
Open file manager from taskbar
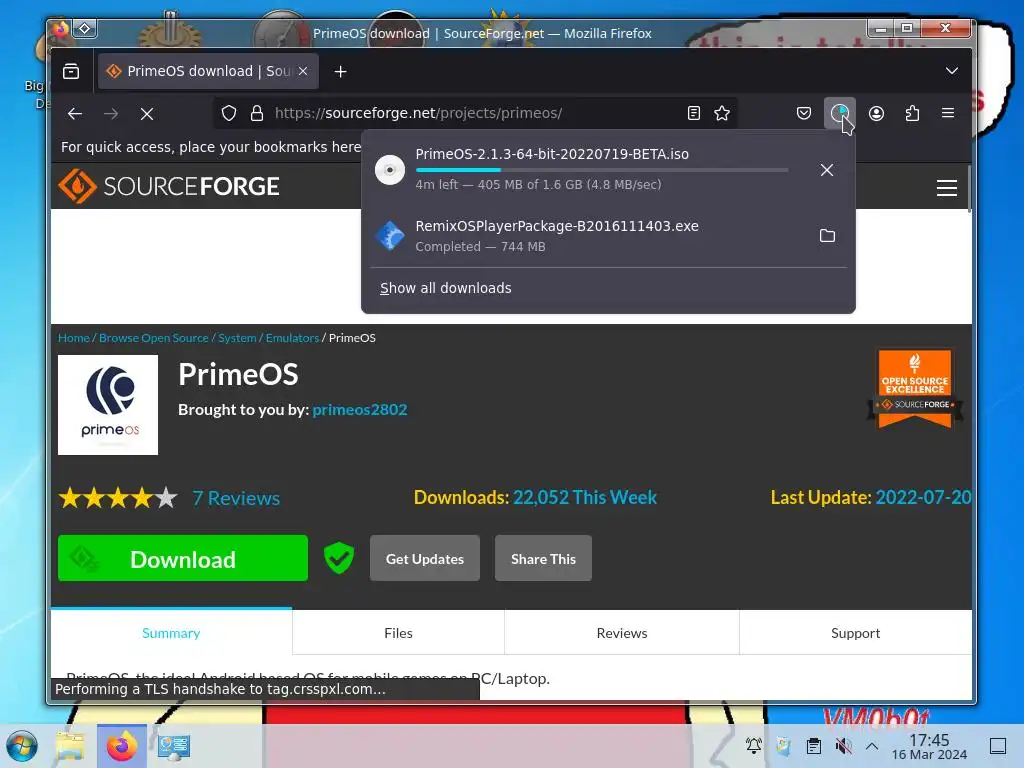point(70,746)
